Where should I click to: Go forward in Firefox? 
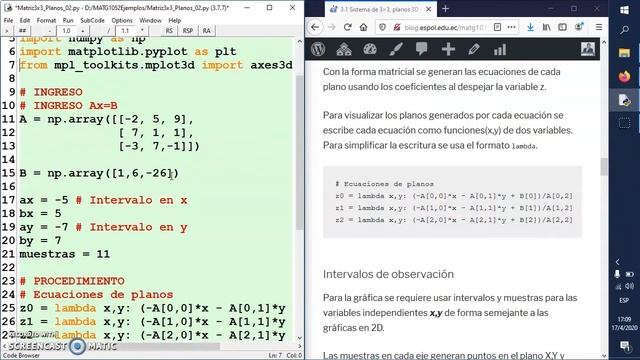point(331,27)
